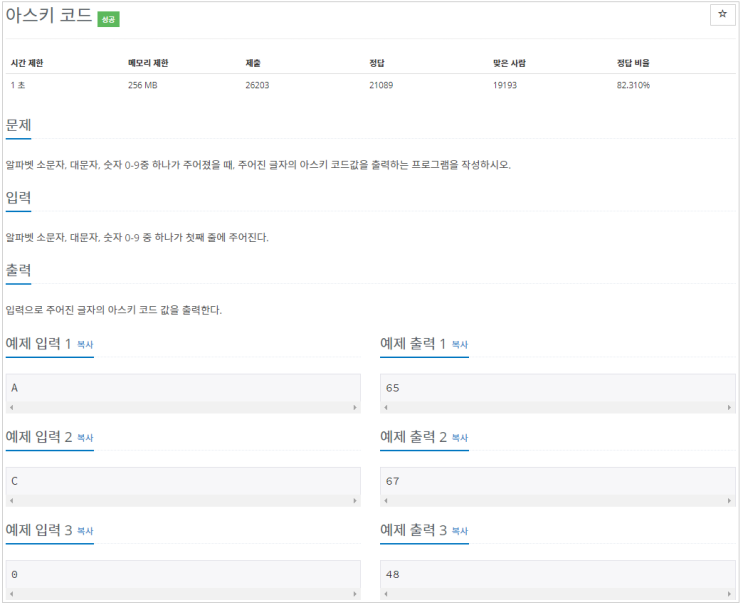Click the output description sentence under 출력

(x=114, y=310)
